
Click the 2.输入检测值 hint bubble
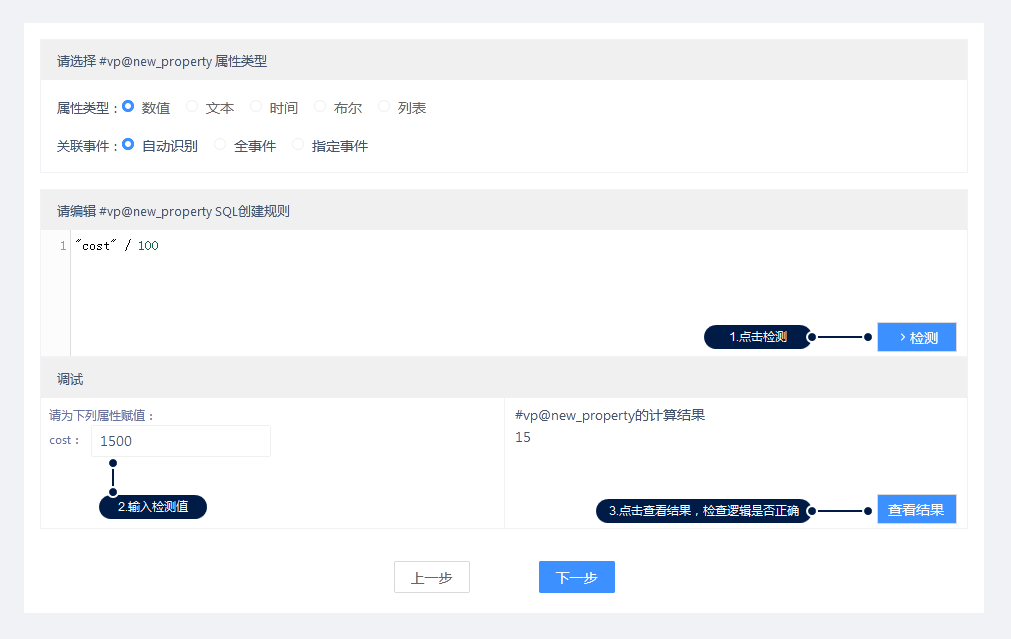pyautogui.click(x=152, y=507)
